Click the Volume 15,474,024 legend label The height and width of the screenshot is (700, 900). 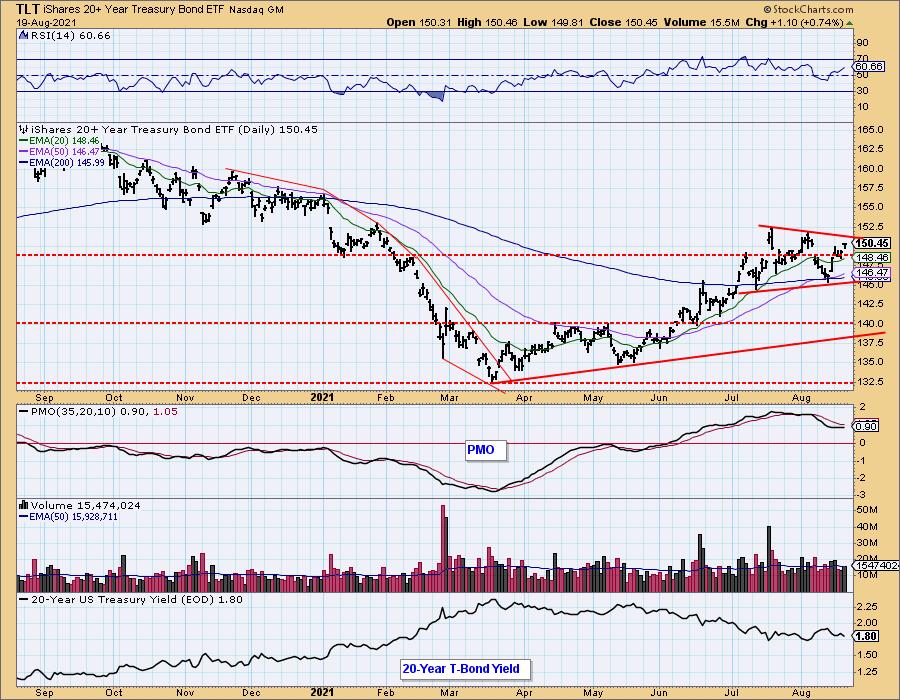tap(86, 505)
